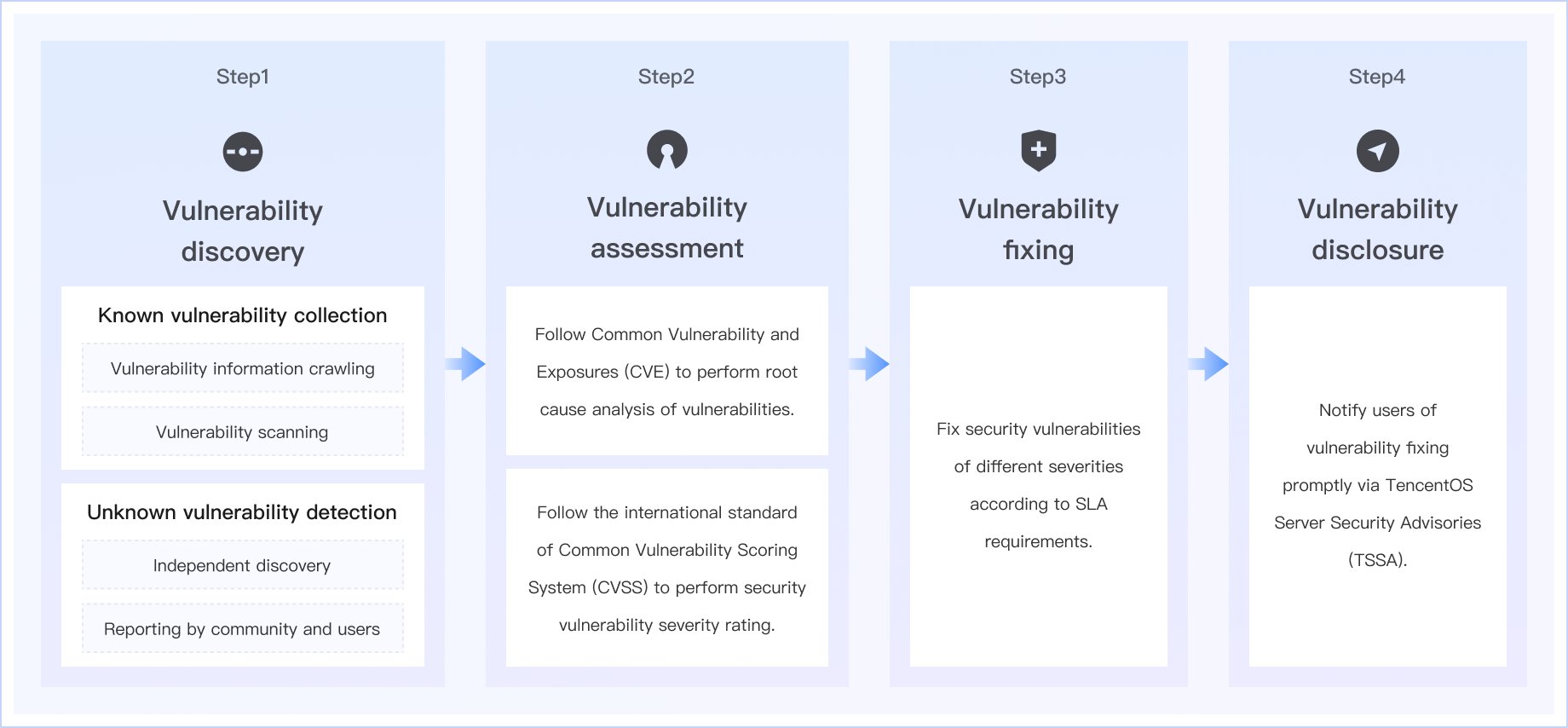Click the Vulnerability fixing shield icon

[1038, 151]
